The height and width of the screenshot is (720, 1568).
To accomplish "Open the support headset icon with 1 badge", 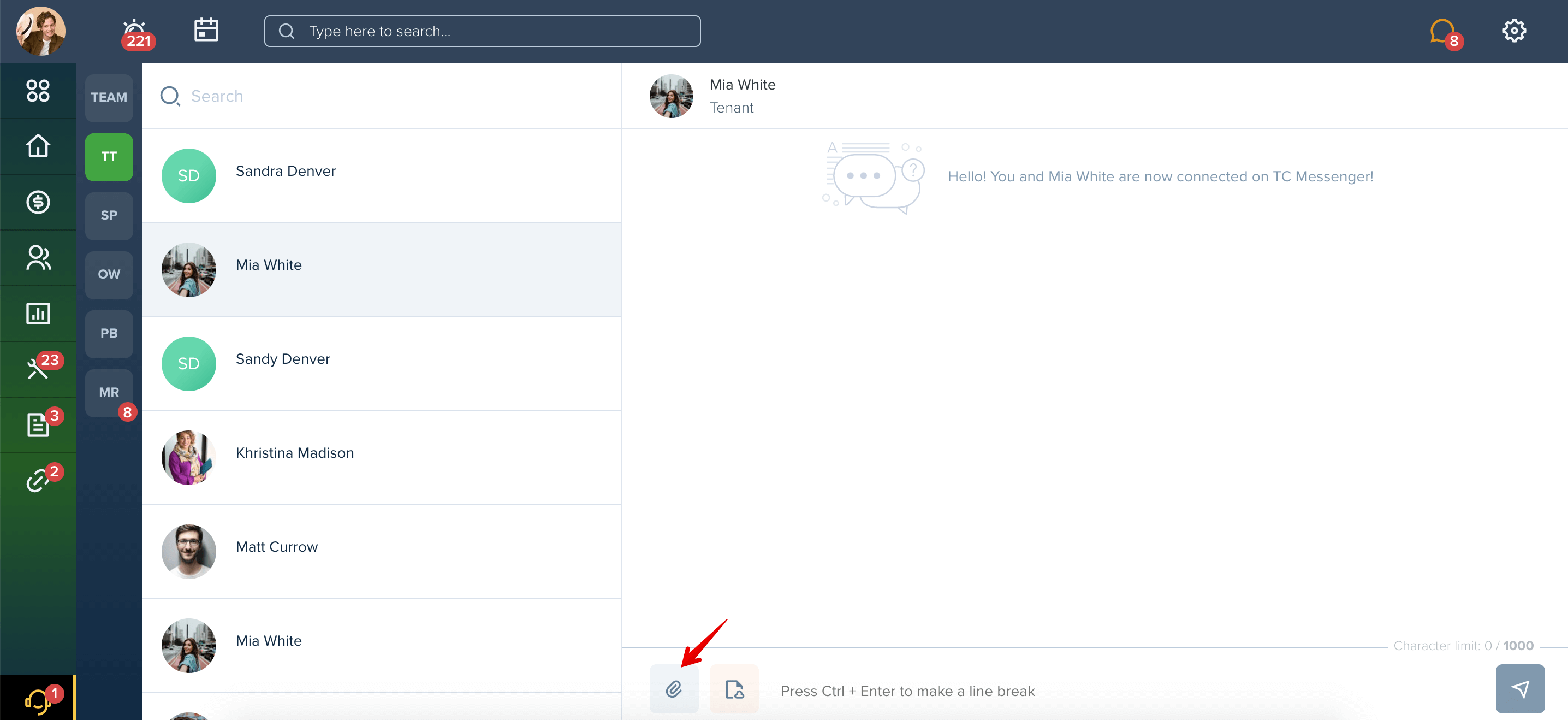I will (38, 699).
